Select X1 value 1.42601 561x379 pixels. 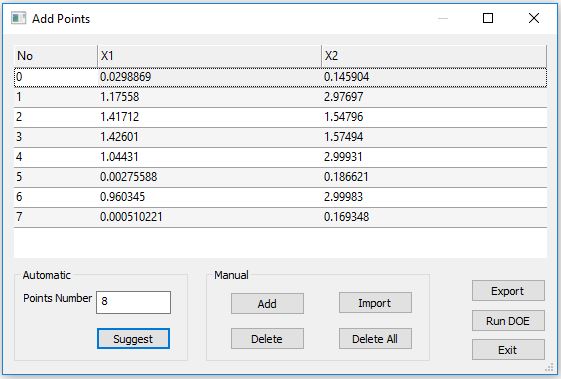coord(119,137)
